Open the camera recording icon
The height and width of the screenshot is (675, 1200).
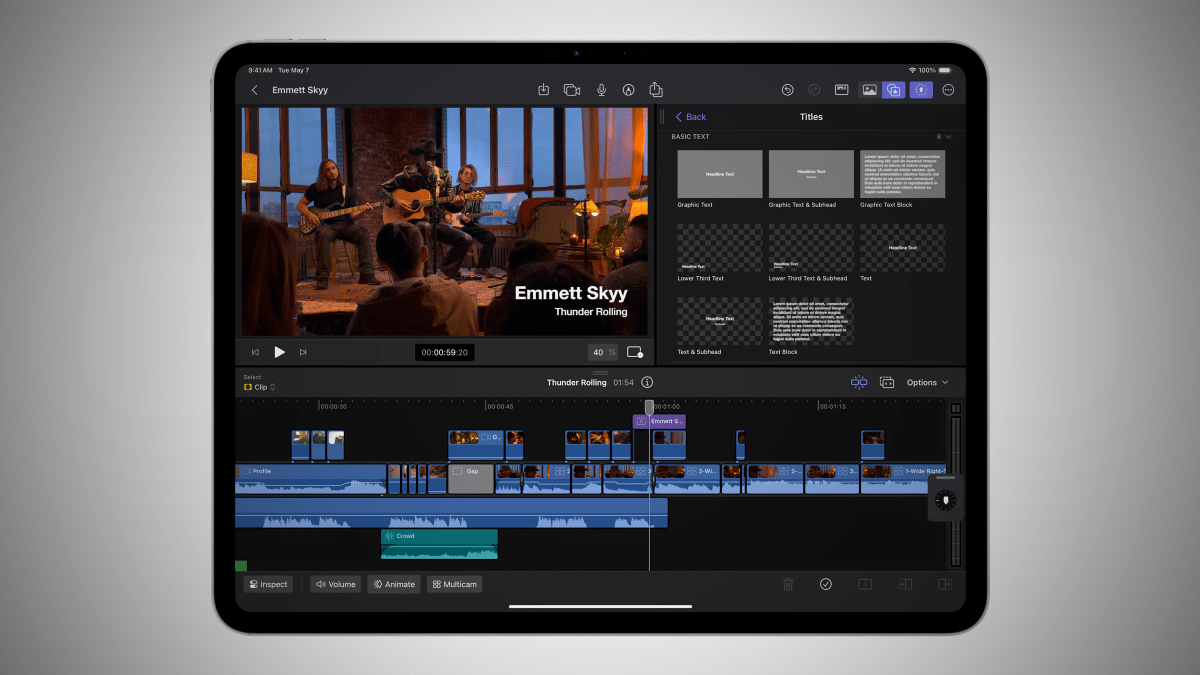(572, 90)
